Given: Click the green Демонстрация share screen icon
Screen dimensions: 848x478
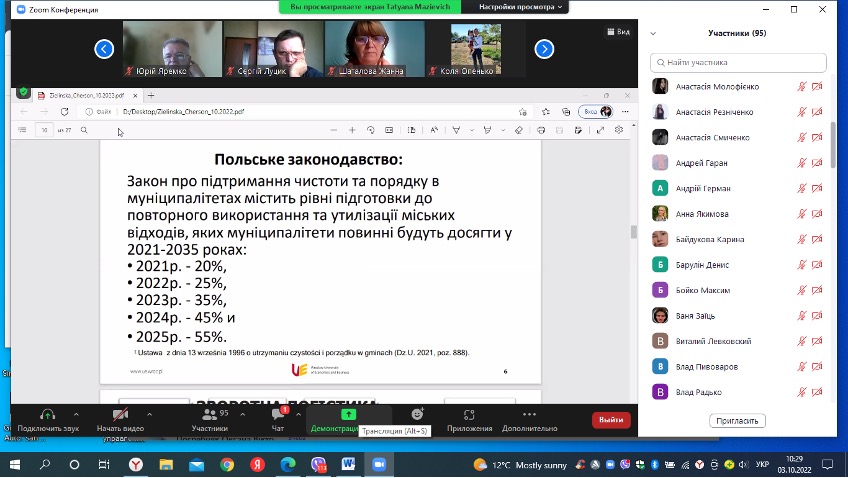Looking at the screenshot, I should pyautogui.click(x=348, y=414).
